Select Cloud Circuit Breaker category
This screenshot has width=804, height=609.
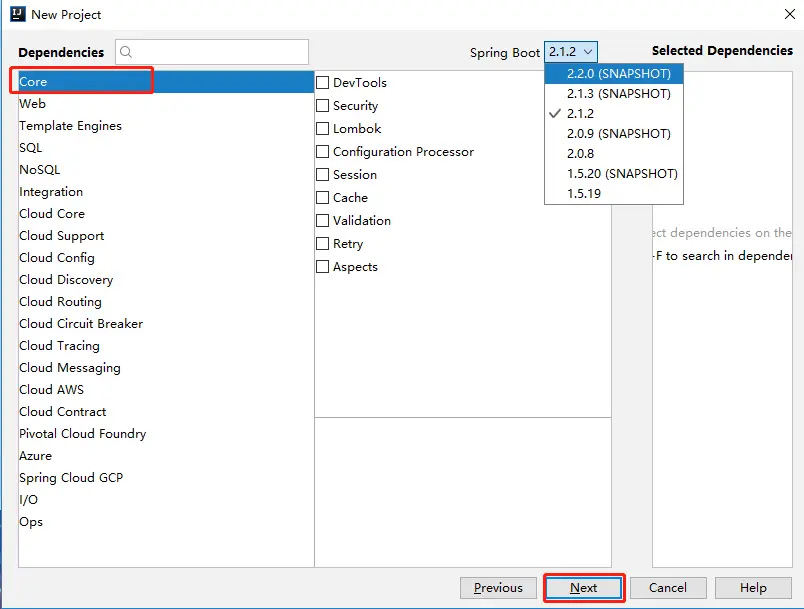click(x=166, y=324)
